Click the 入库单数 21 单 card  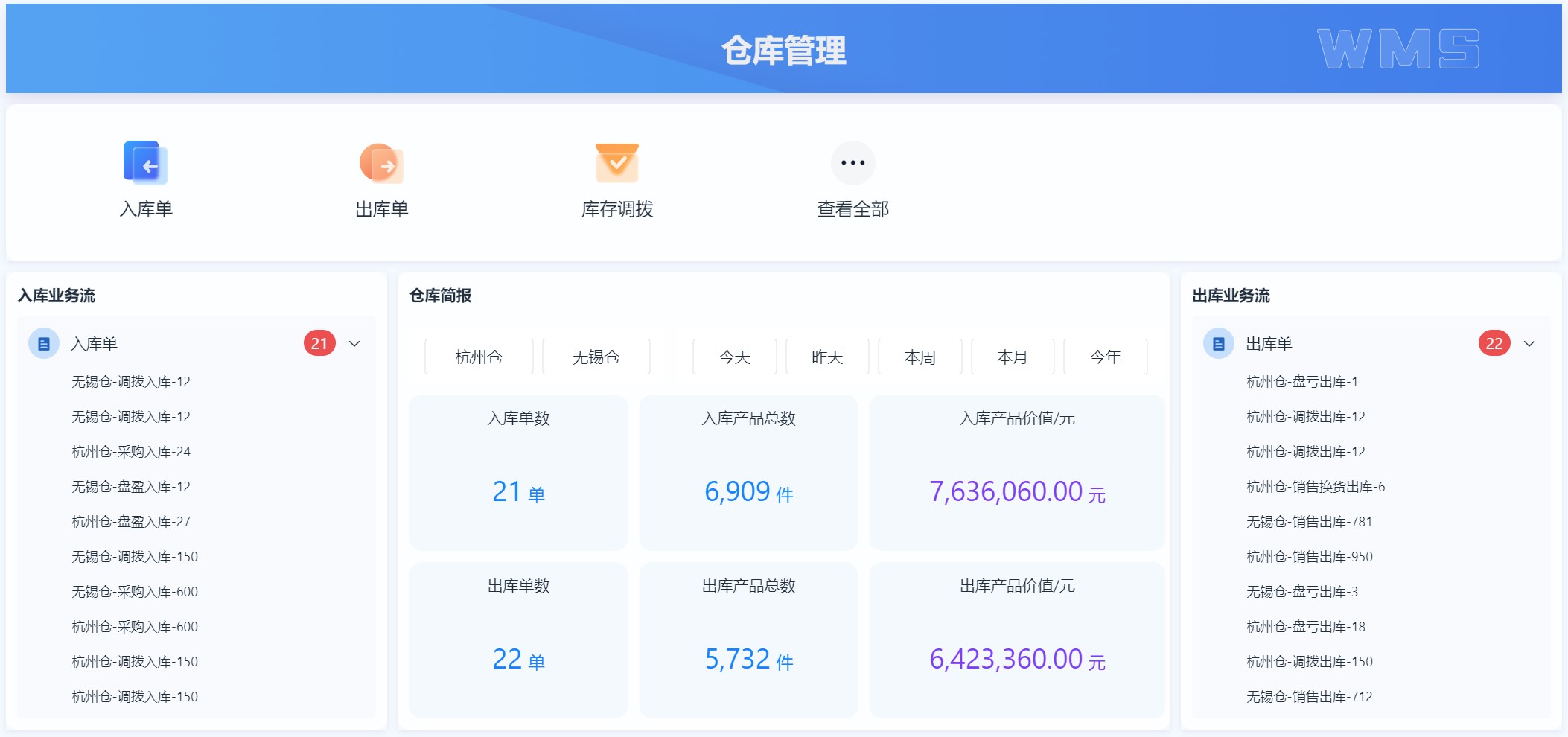pos(519,473)
